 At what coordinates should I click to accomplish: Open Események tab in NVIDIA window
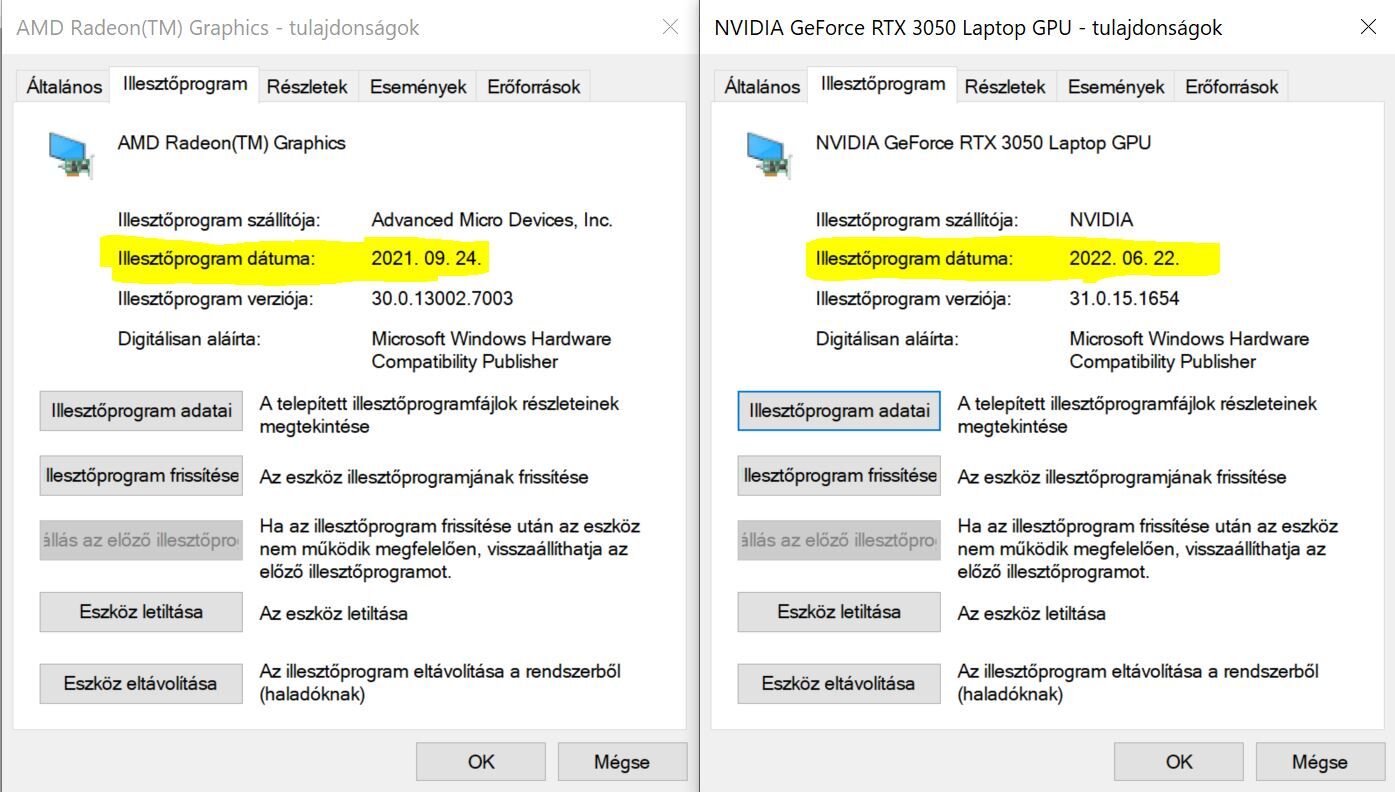(1116, 86)
